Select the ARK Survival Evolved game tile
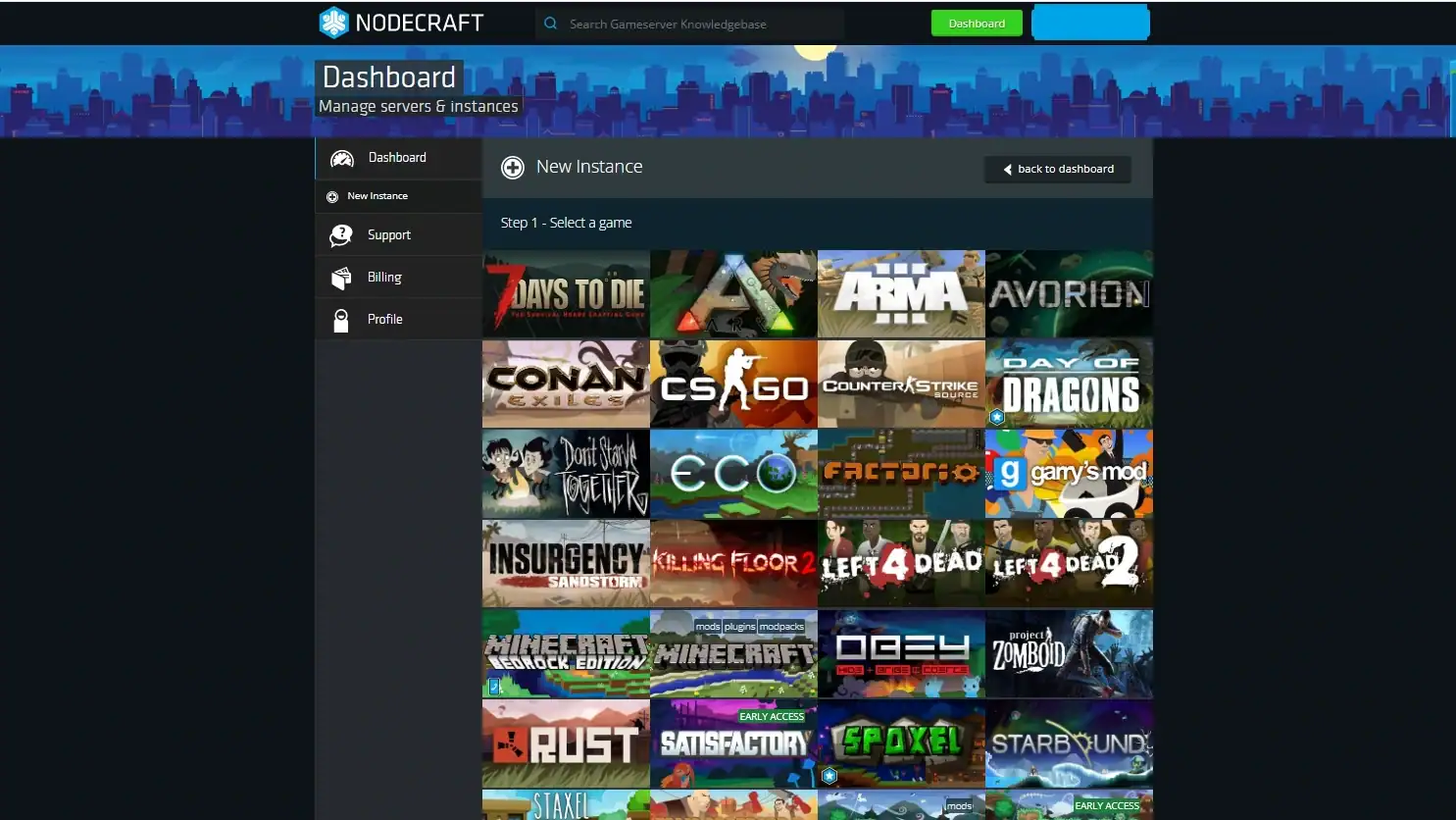1456x820 pixels. (x=733, y=293)
